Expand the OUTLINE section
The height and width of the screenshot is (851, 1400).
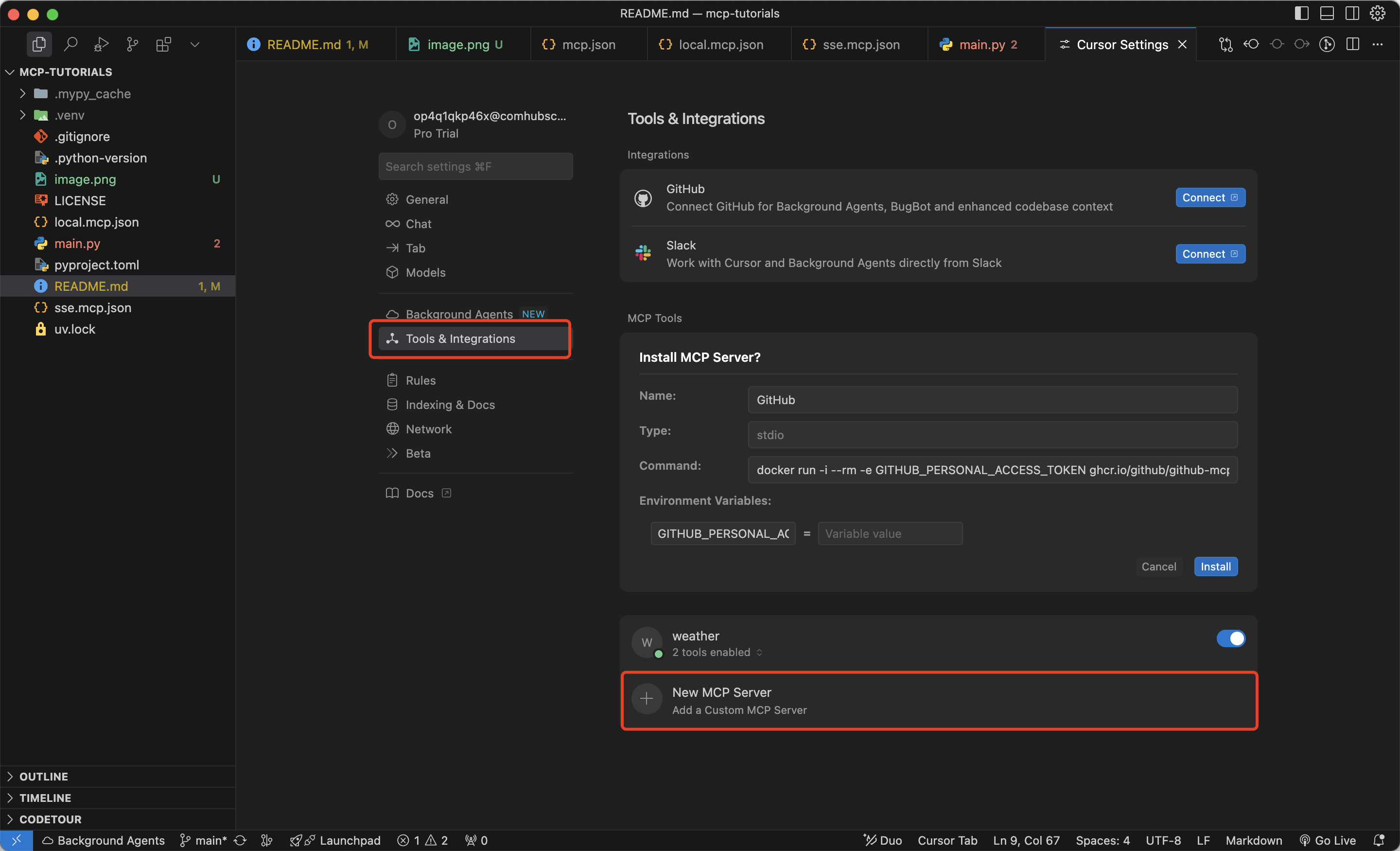(x=43, y=777)
